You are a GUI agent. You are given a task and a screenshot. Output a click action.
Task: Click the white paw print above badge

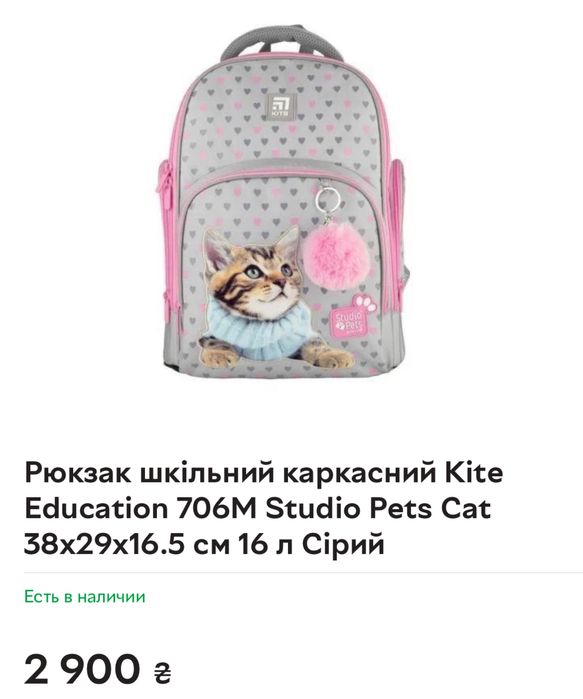point(366,302)
